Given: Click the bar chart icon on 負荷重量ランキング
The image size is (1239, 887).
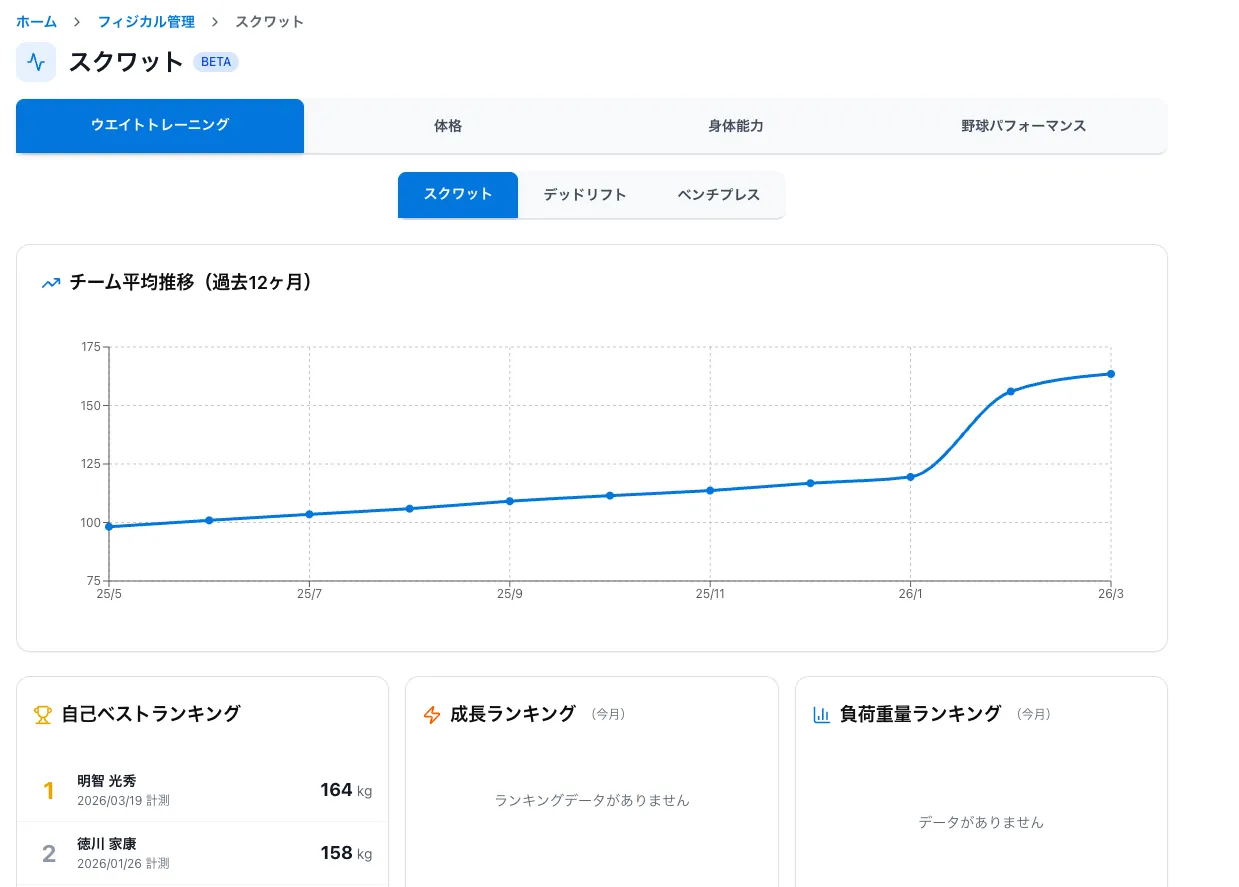Looking at the screenshot, I should (x=821, y=714).
